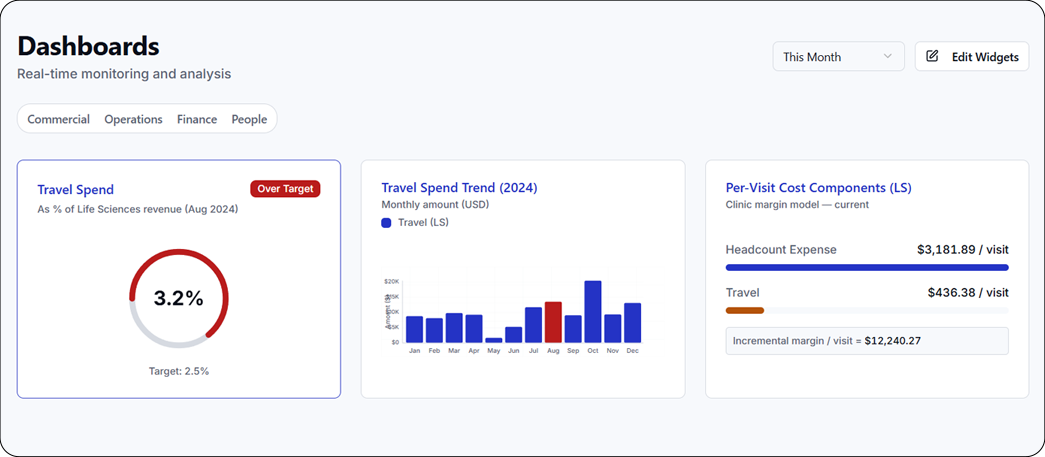
Task: Click the red August bar in chart
Action: pyautogui.click(x=553, y=322)
